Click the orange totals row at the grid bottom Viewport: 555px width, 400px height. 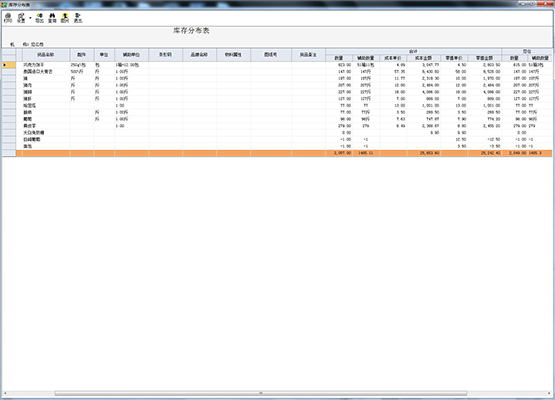pyautogui.click(x=277, y=153)
